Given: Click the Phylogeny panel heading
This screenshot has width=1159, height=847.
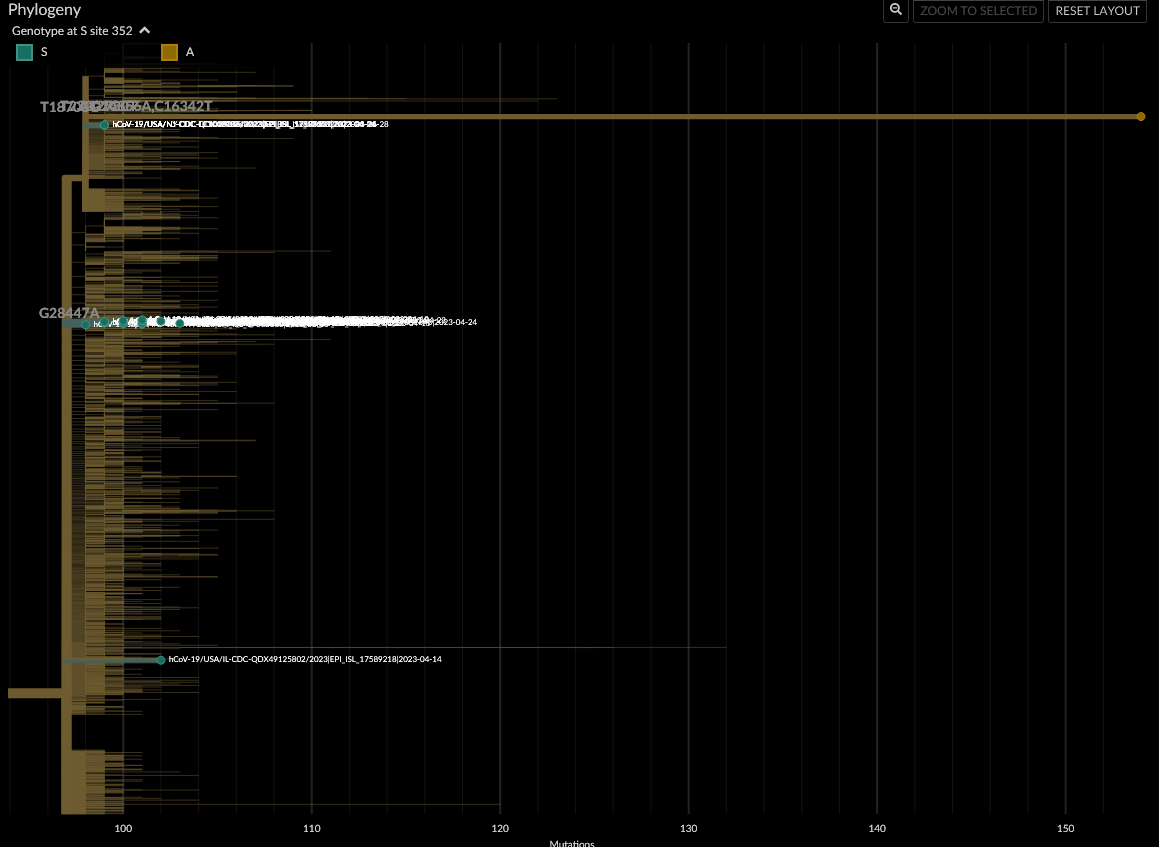Looking at the screenshot, I should (x=44, y=9).
